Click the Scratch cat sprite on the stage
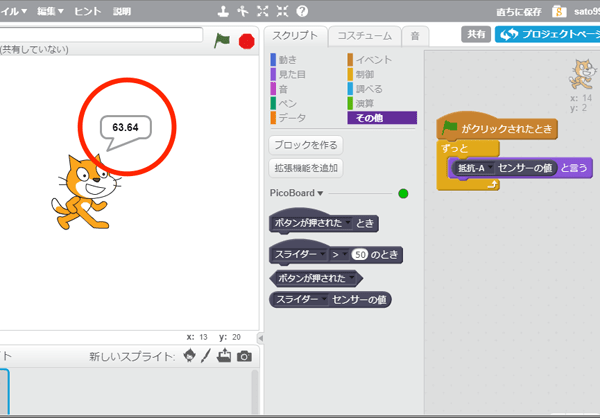The image size is (600, 418). 85,192
